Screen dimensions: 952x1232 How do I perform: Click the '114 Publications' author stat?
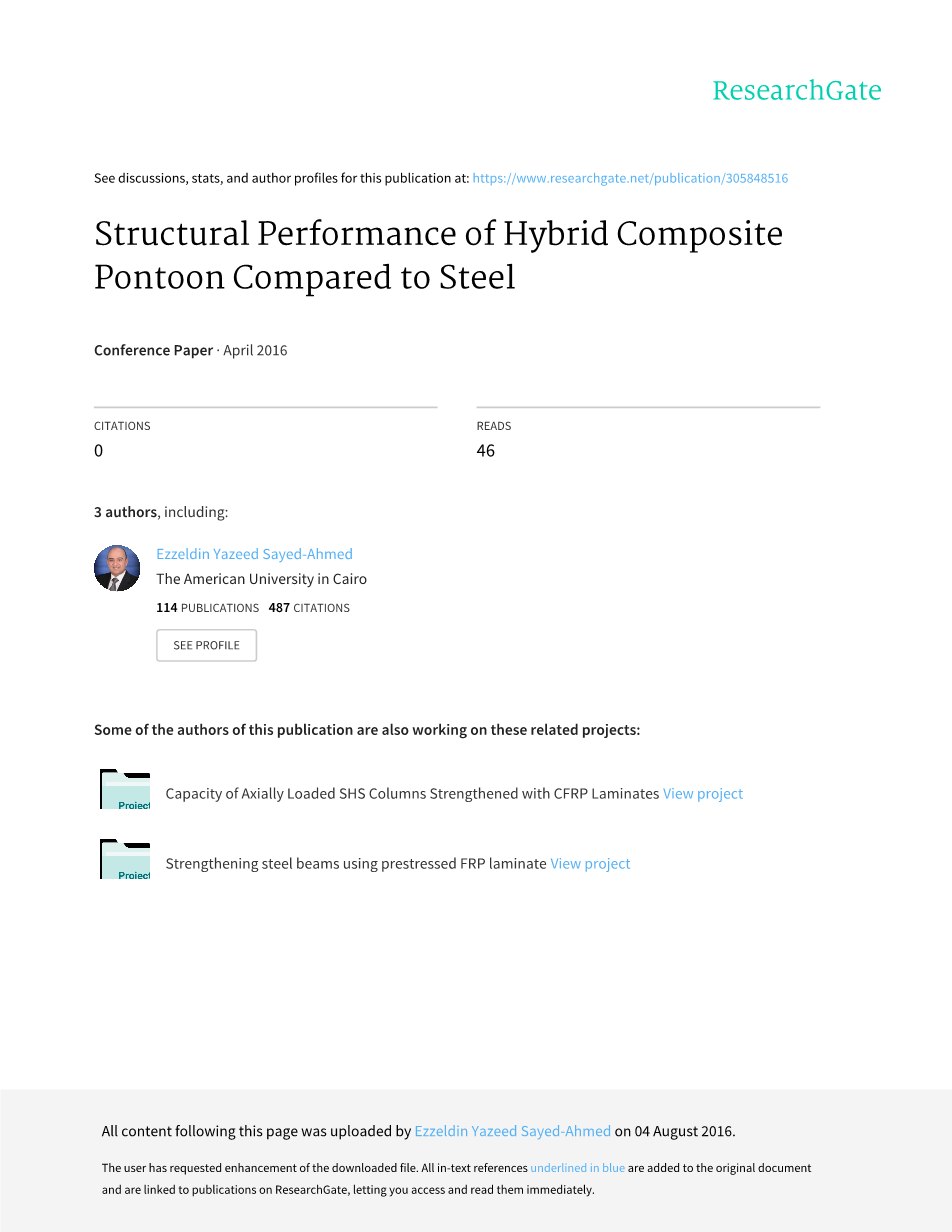[207, 608]
